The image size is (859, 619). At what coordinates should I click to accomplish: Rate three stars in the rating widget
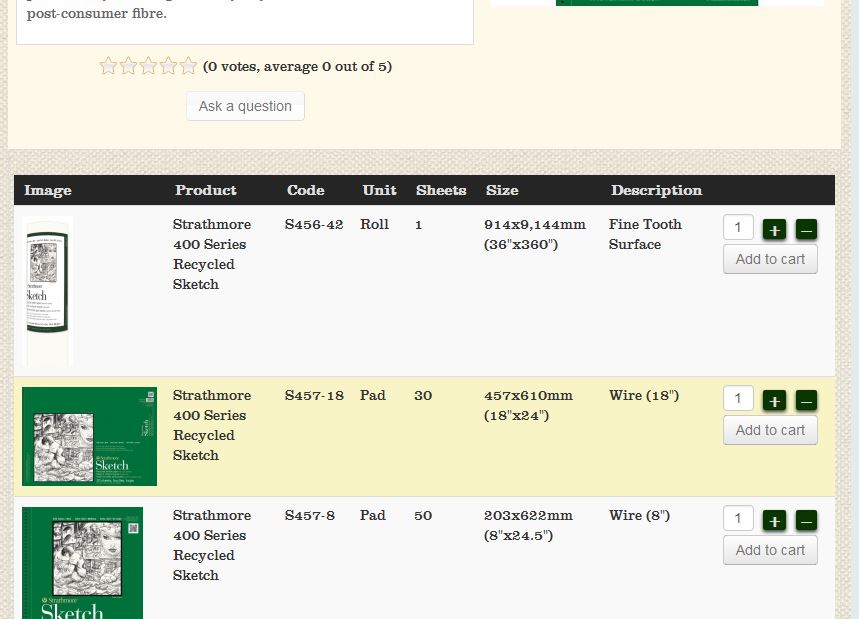[x=148, y=66]
